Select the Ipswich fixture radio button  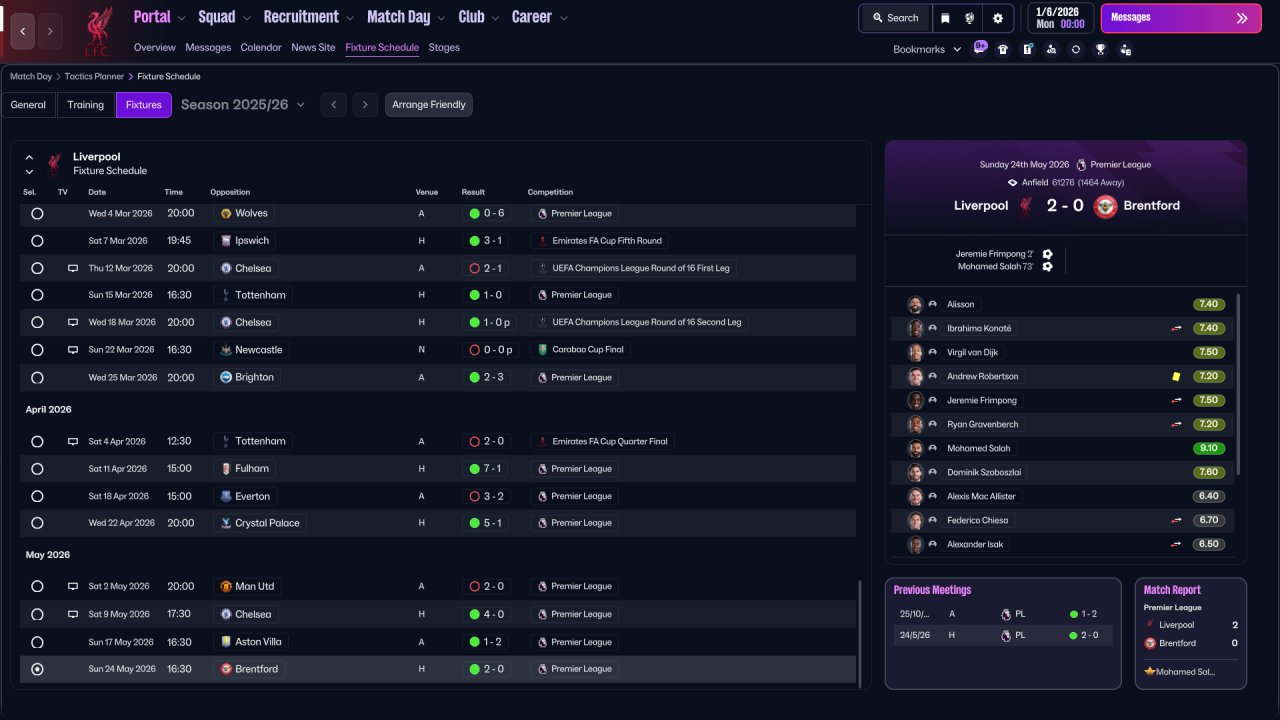coord(37,241)
